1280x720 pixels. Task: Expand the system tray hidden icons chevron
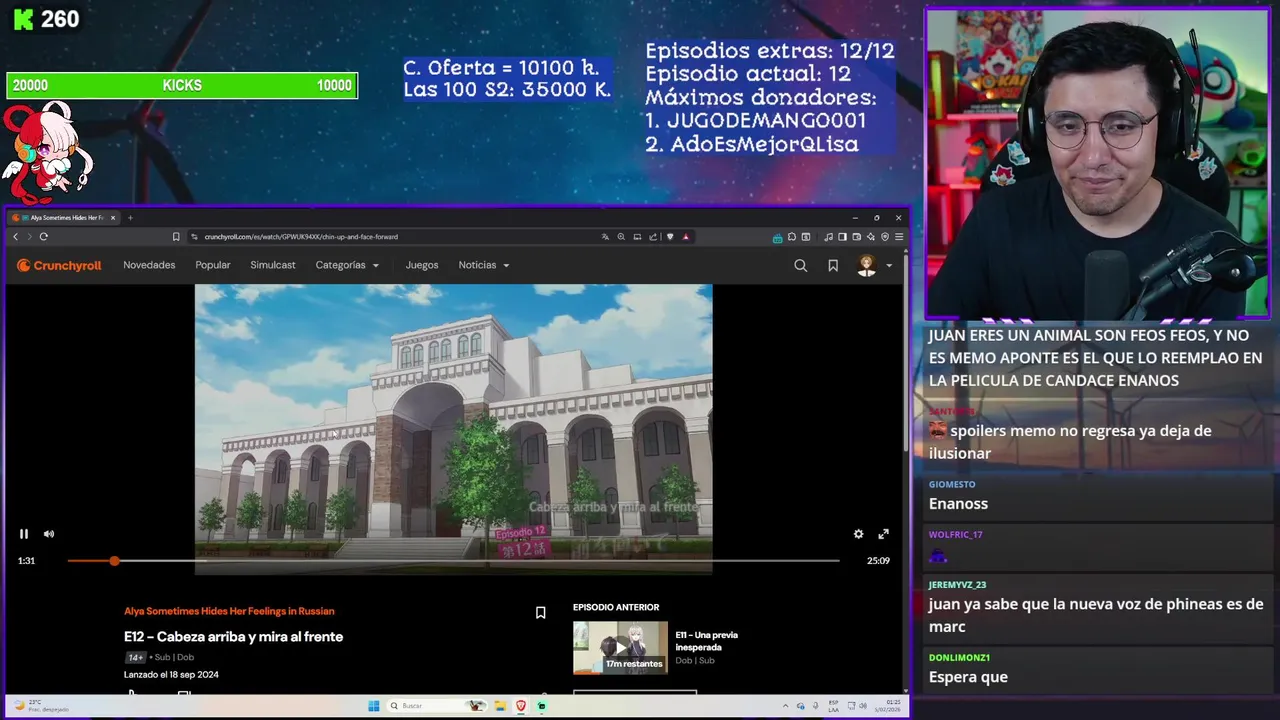point(786,706)
